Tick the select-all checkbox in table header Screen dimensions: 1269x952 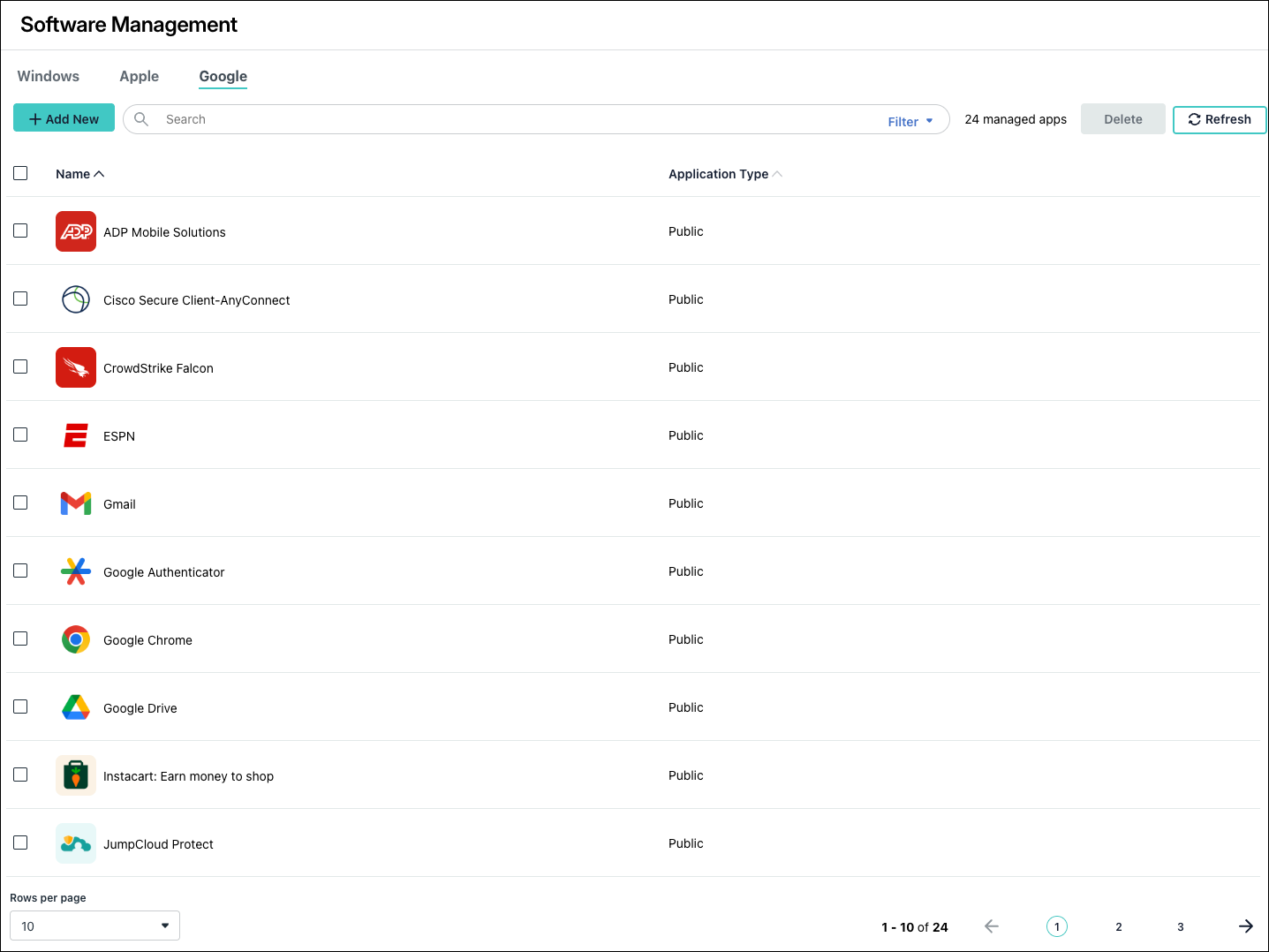[20, 173]
